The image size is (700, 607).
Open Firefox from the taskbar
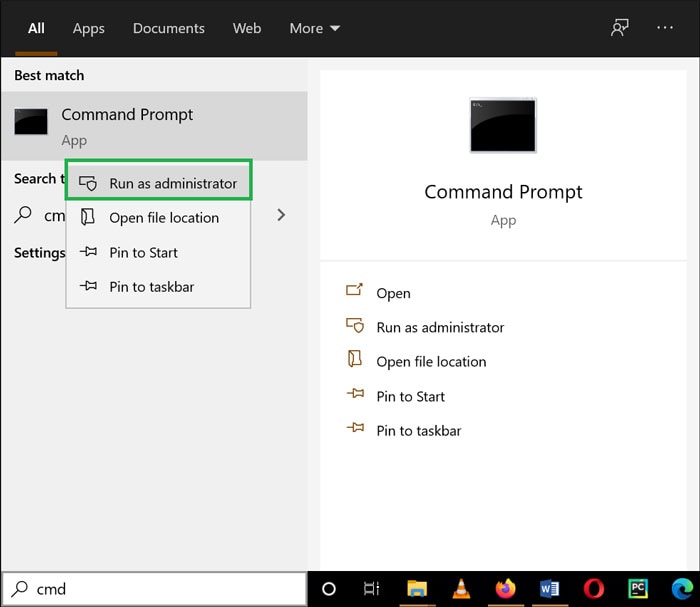click(x=505, y=589)
